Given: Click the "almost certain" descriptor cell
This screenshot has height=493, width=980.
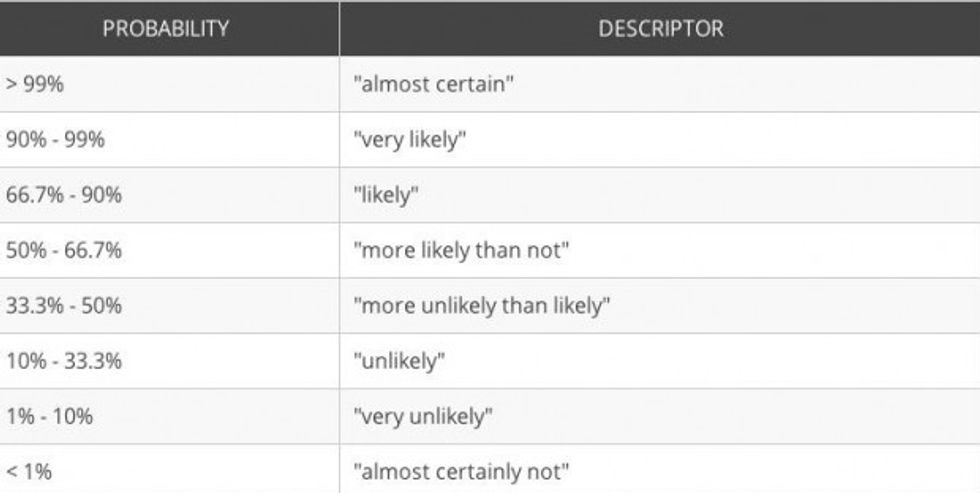Looking at the screenshot, I should pyautogui.click(x=433, y=85).
